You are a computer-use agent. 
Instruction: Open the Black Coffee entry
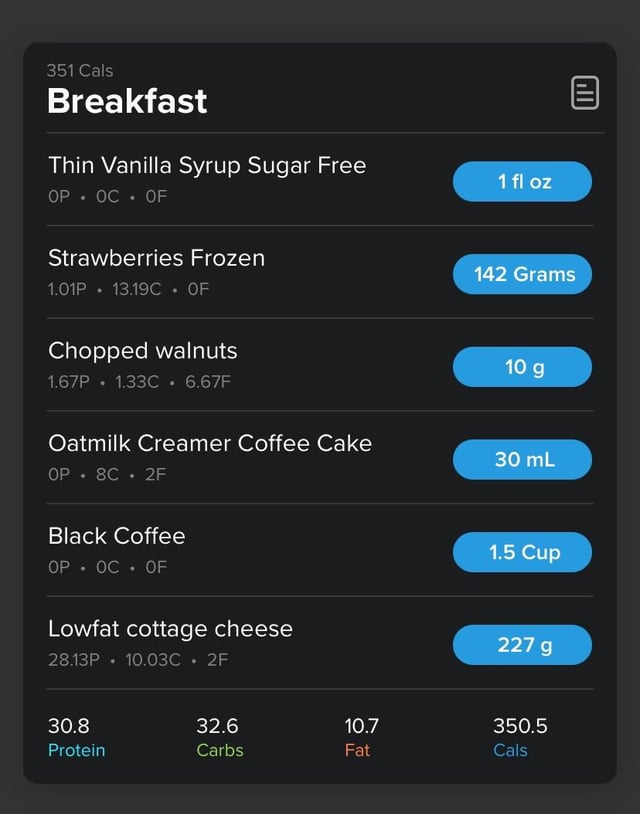click(x=117, y=536)
